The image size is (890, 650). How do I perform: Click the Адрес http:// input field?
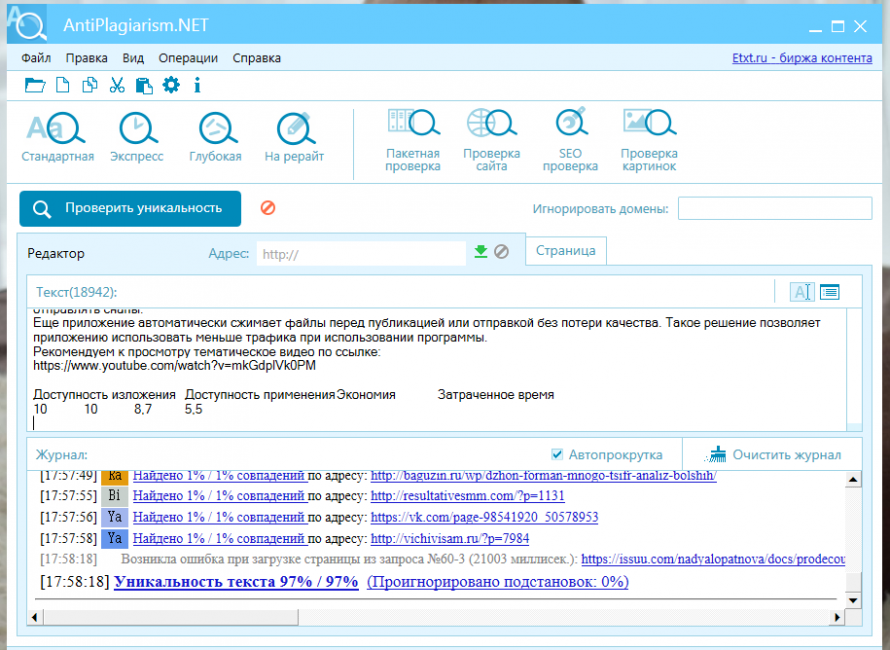361,254
